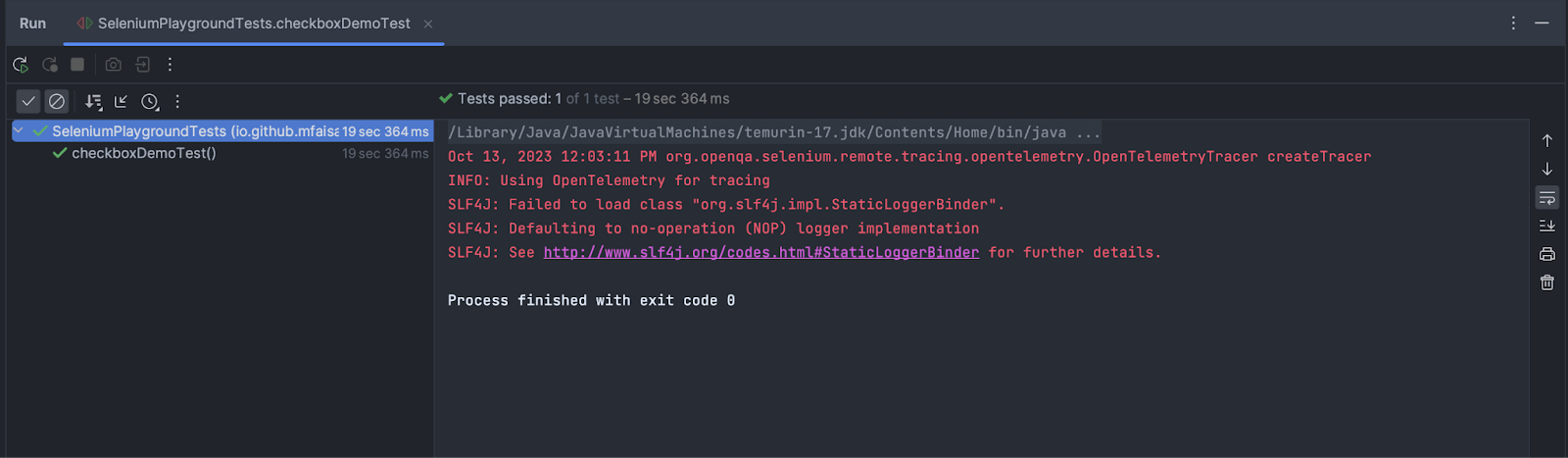Screen dimensions: 1568x458
Task: Collapse the SeleniumPlaygroundTests tree node
Action: click(x=19, y=130)
